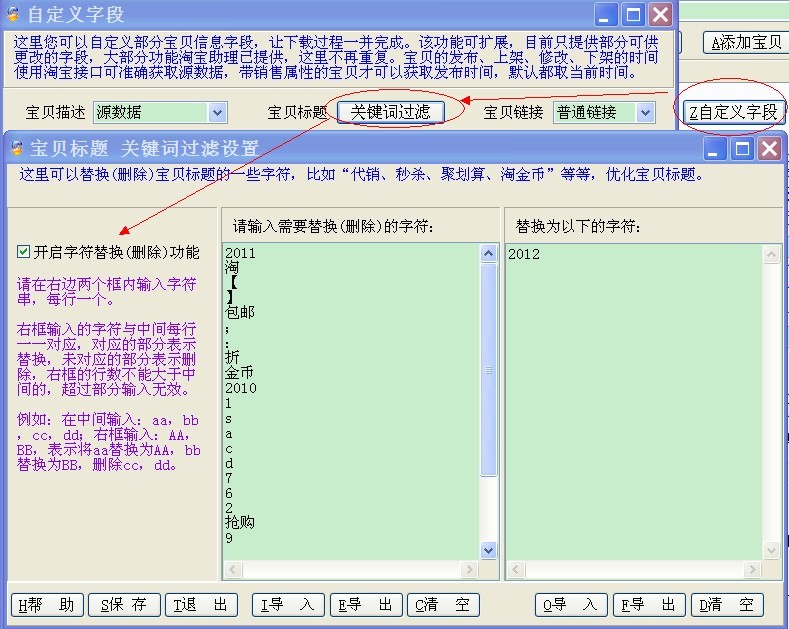Click the F导出 button under replacement list
This screenshot has height=629, width=789.
[649, 605]
